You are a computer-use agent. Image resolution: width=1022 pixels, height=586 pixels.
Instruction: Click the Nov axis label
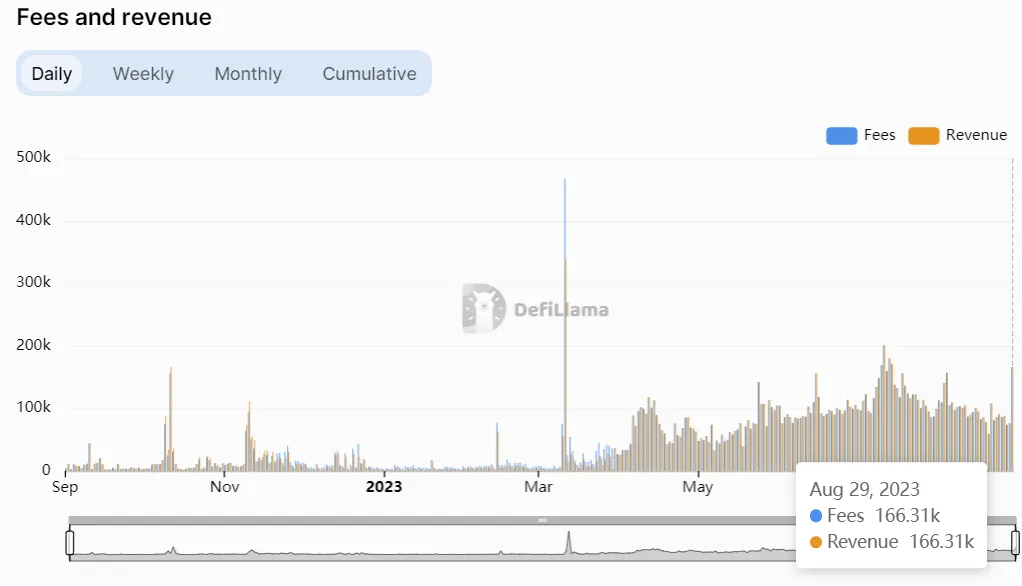[225, 487]
